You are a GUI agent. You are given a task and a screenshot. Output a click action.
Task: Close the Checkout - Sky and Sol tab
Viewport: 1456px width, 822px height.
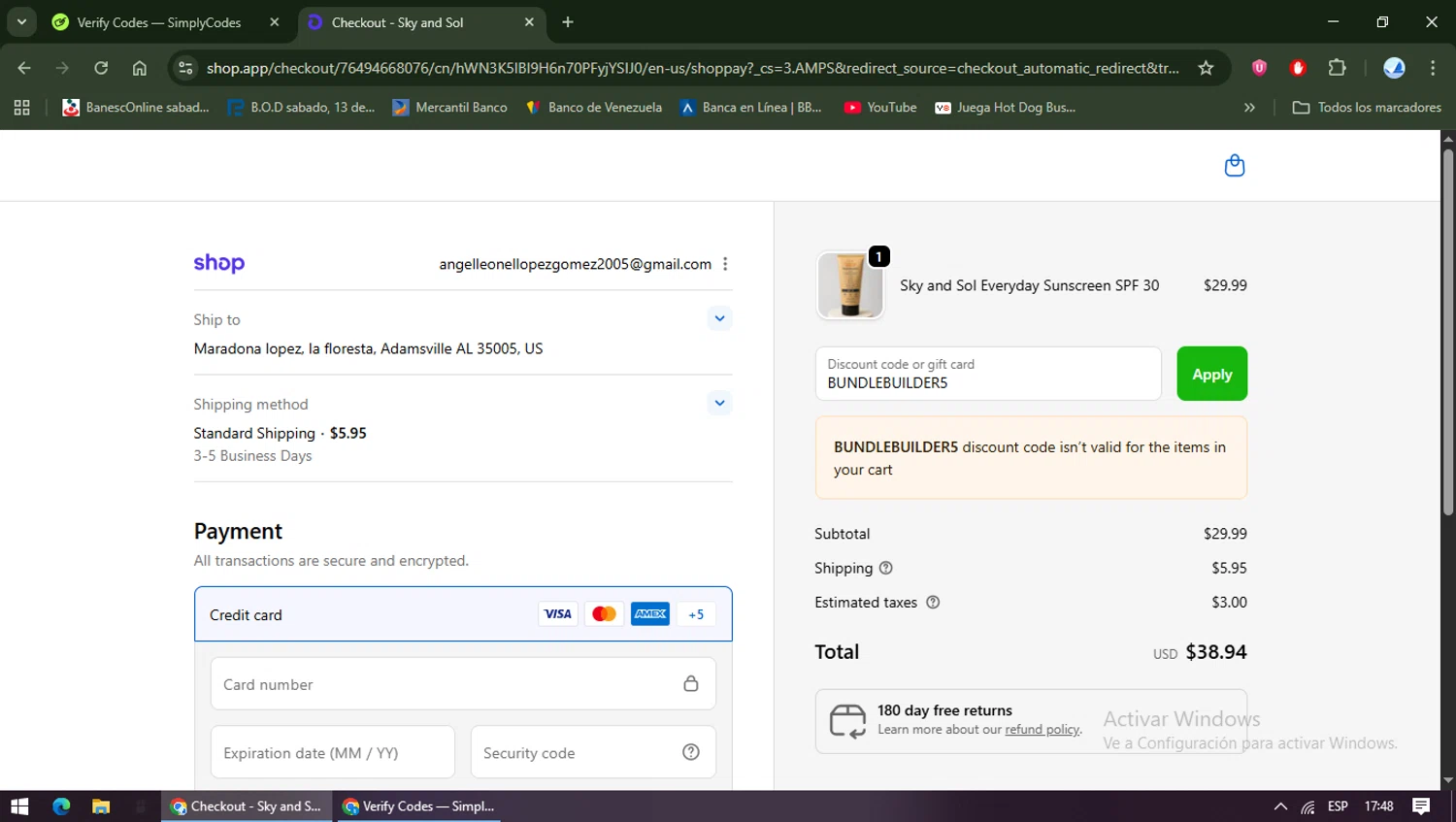(529, 22)
